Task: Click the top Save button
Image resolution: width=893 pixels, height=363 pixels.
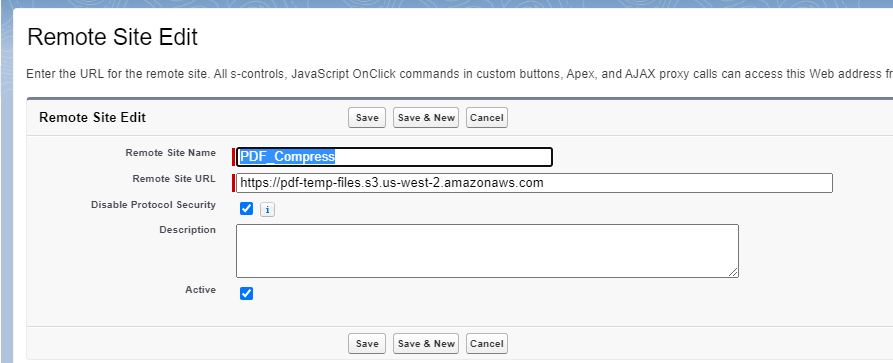Action: coord(367,117)
